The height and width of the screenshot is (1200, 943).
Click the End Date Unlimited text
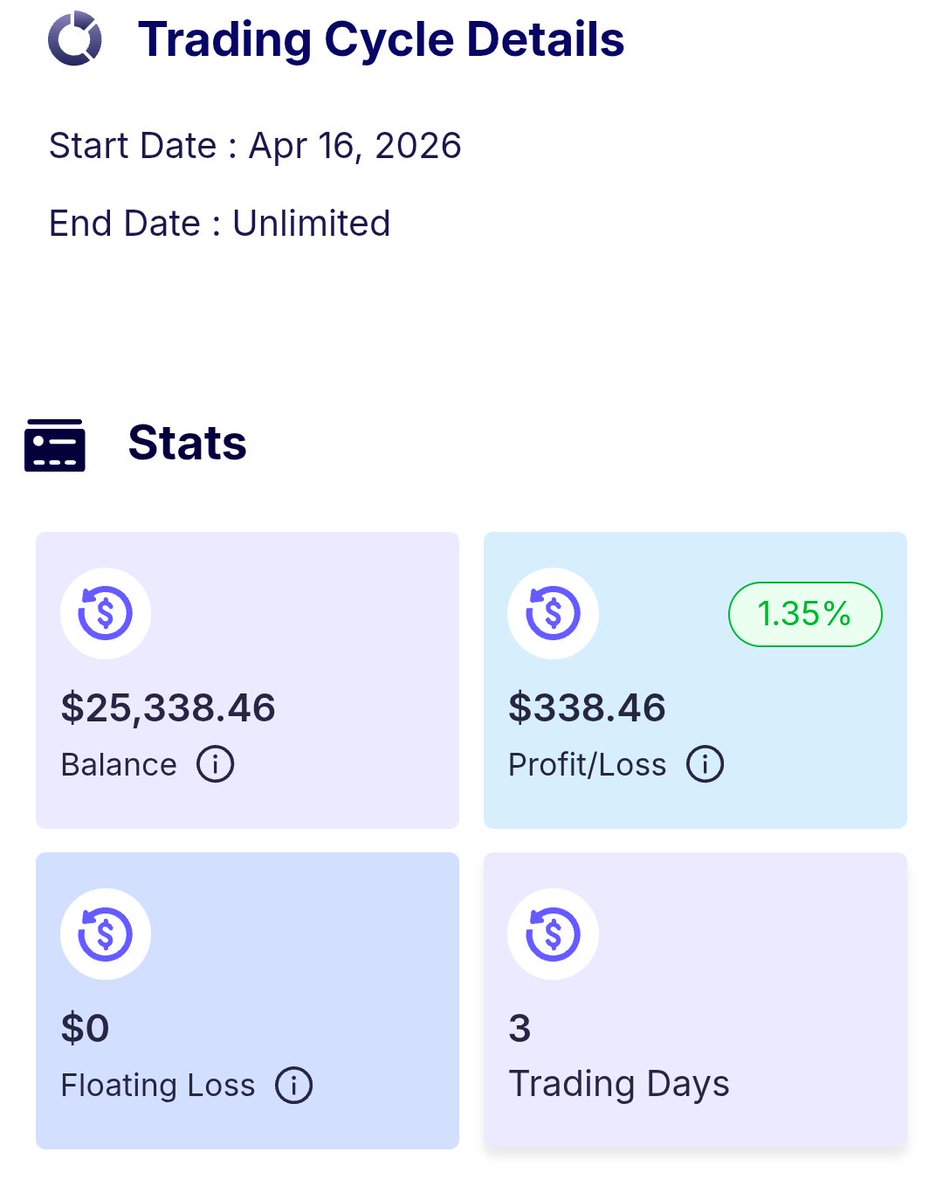click(219, 222)
